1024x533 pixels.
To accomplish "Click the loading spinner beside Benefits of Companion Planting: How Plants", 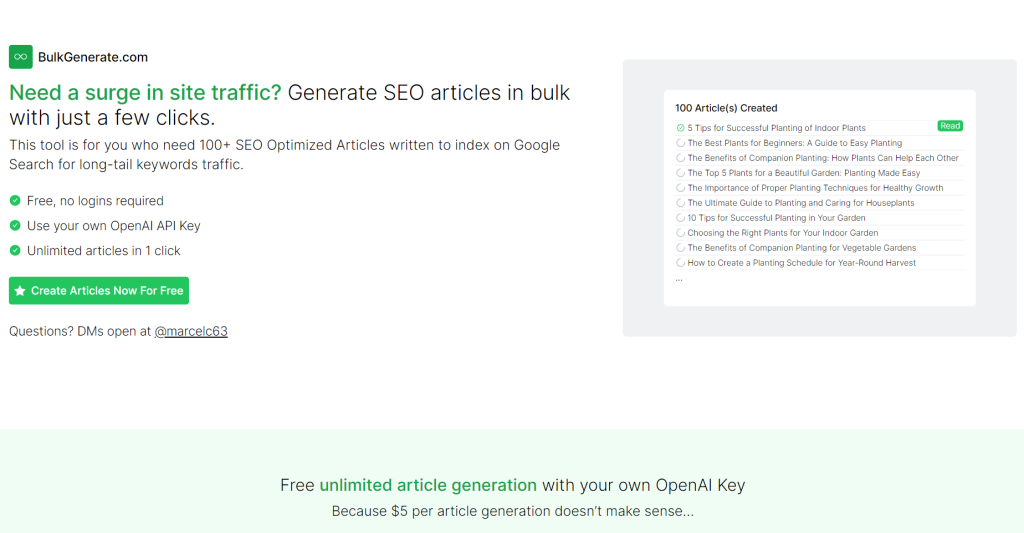I will coord(680,158).
